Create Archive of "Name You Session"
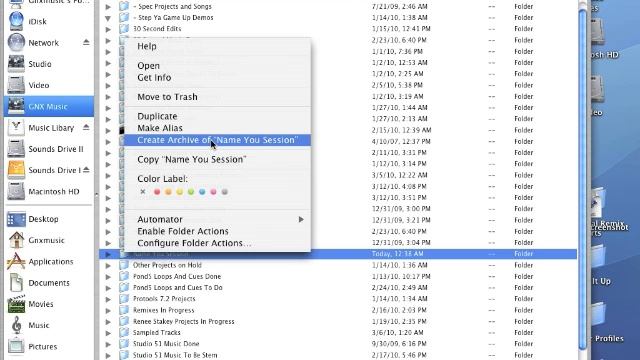This screenshot has height=360, width=640. pos(217,140)
